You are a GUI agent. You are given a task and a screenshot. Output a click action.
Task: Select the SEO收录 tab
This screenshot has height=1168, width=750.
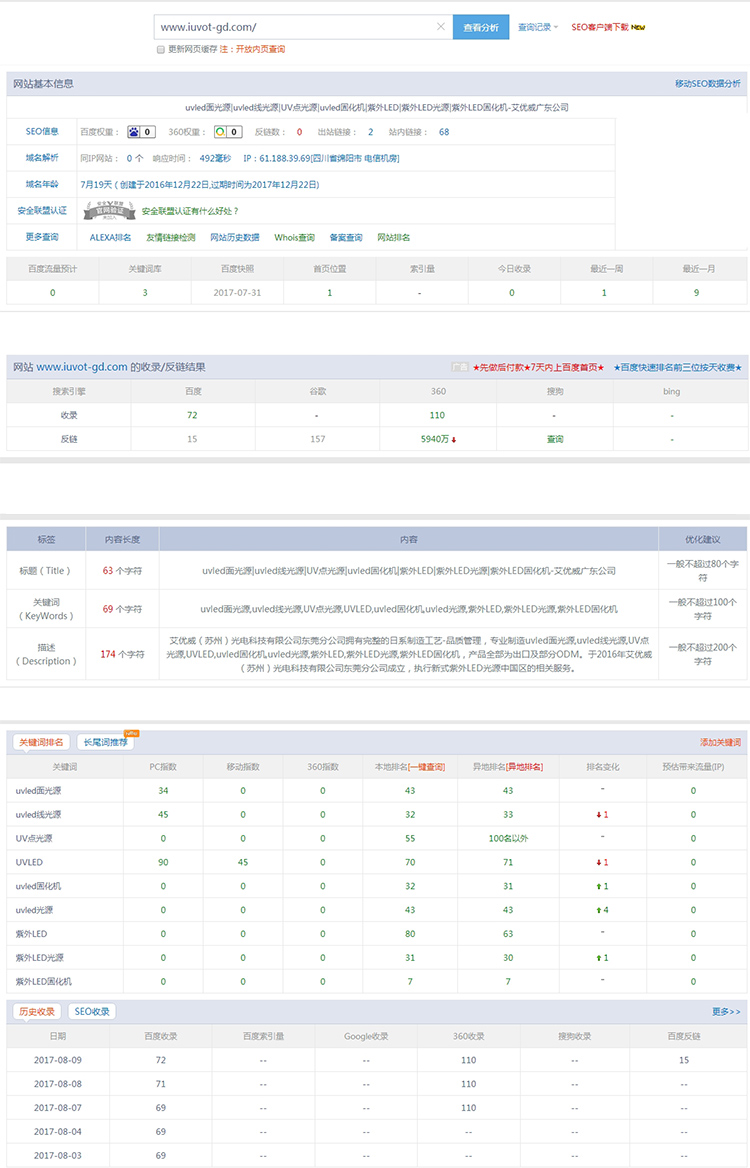pos(92,1012)
